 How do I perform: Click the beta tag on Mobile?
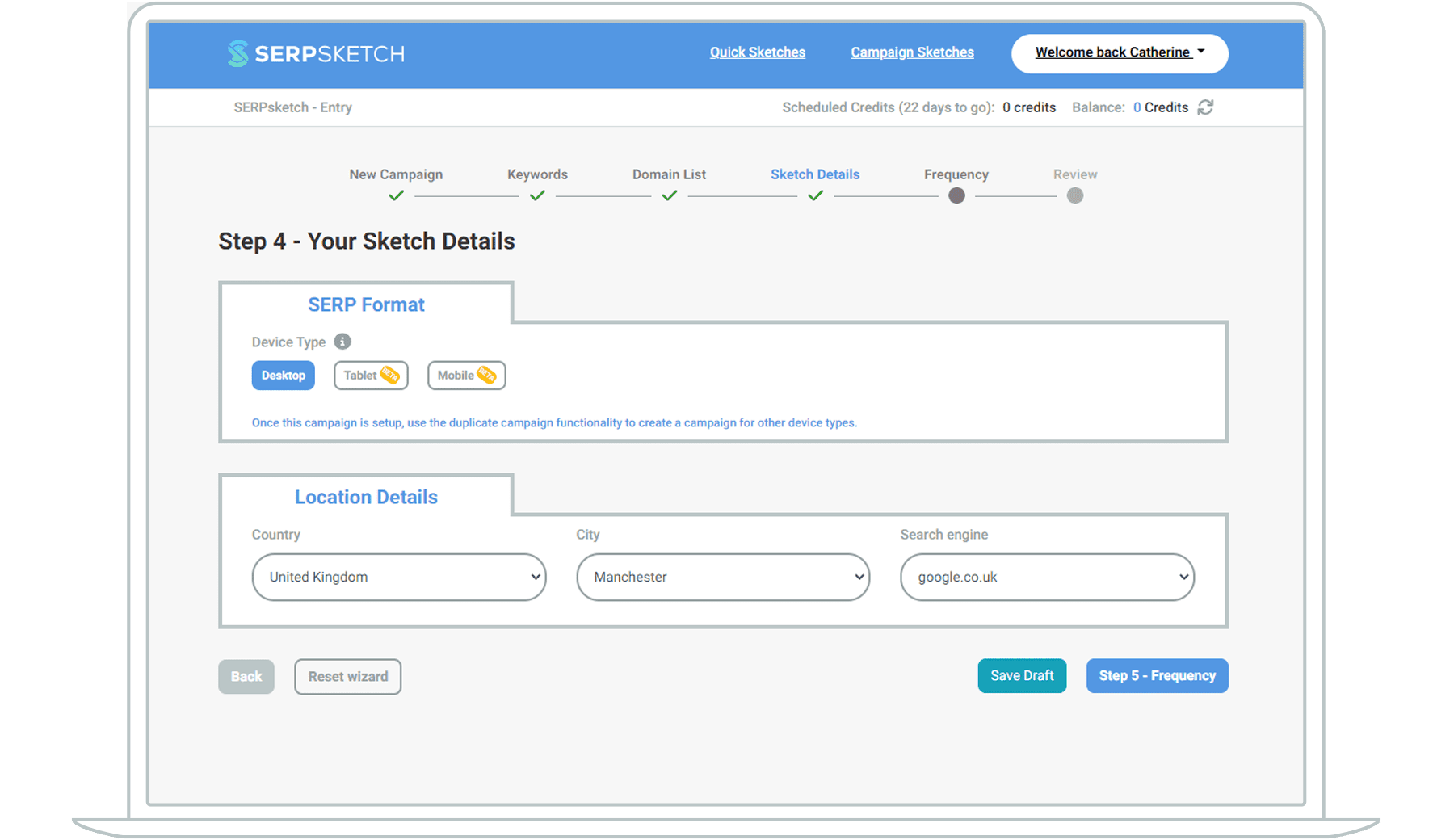tap(486, 375)
